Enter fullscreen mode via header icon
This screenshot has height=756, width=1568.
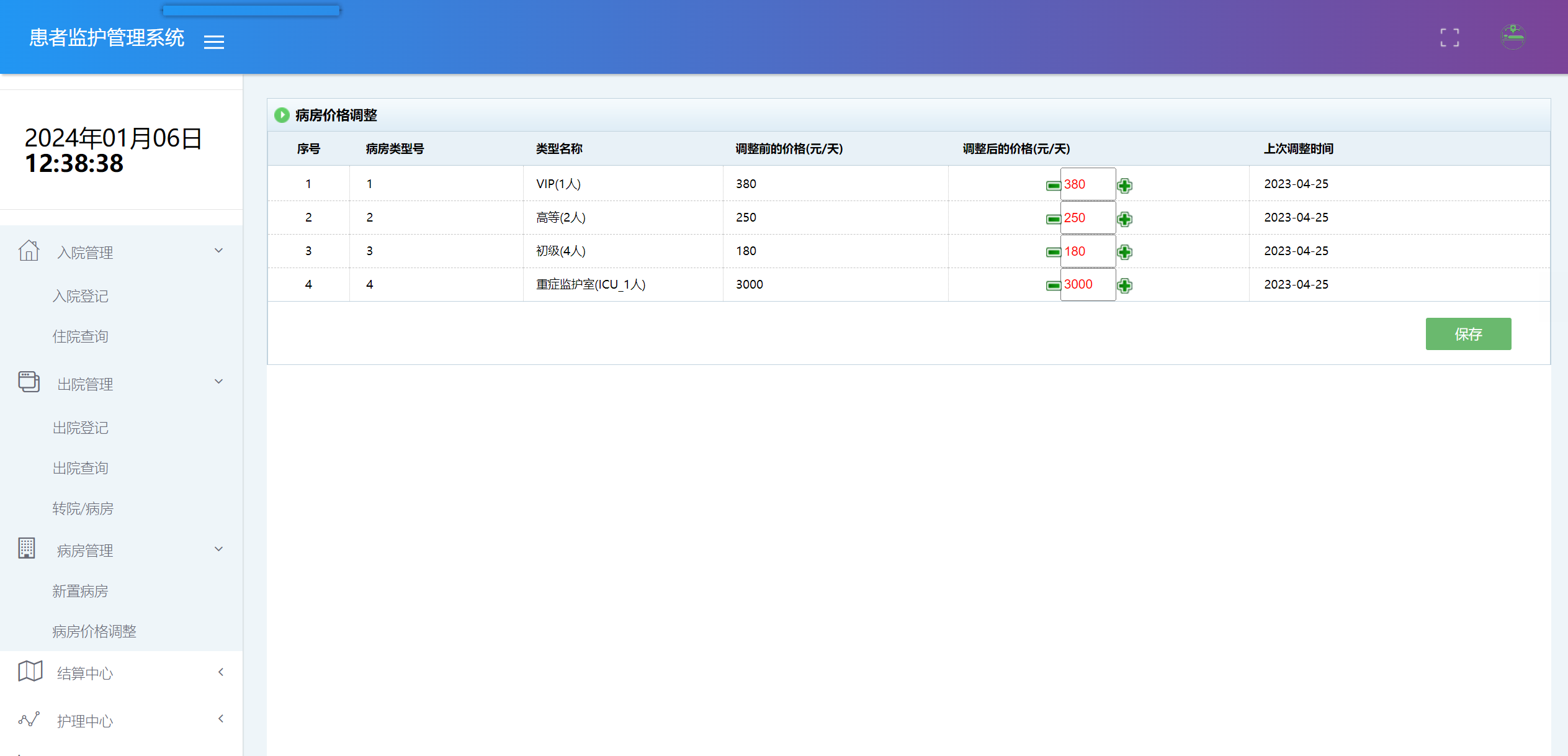(1449, 37)
